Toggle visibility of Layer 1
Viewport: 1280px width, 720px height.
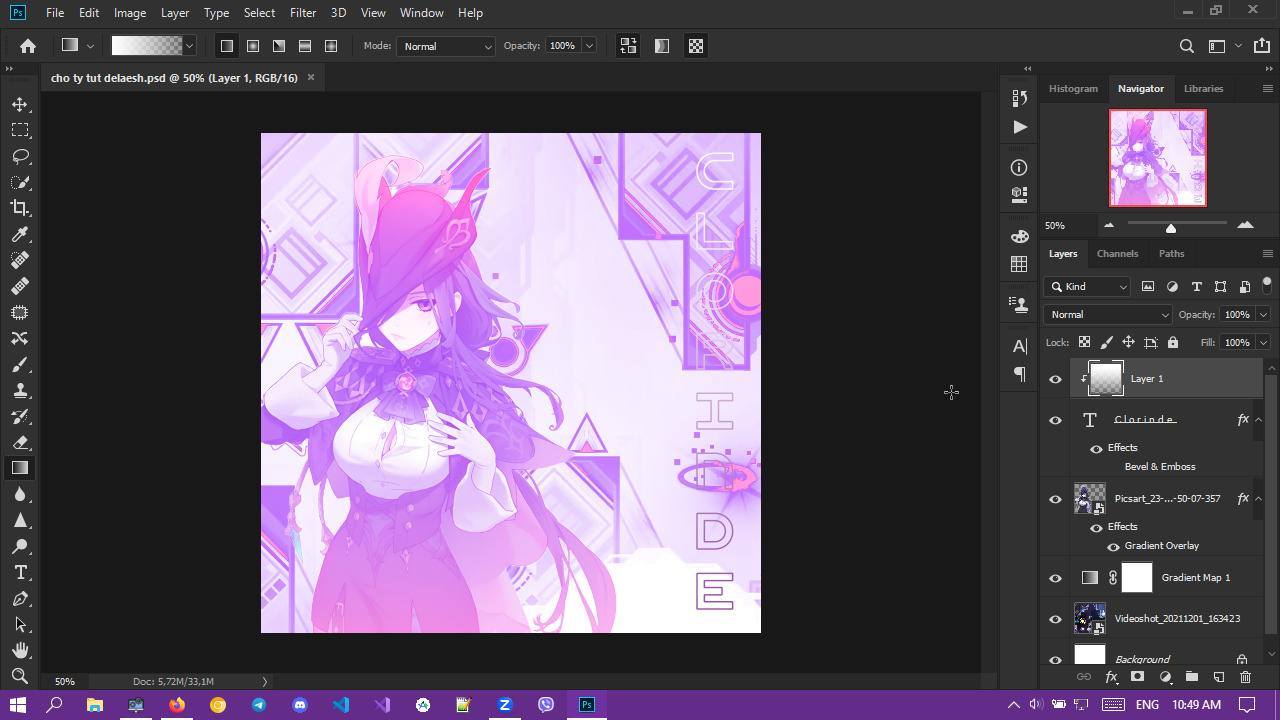click(x=1055, y=379)
